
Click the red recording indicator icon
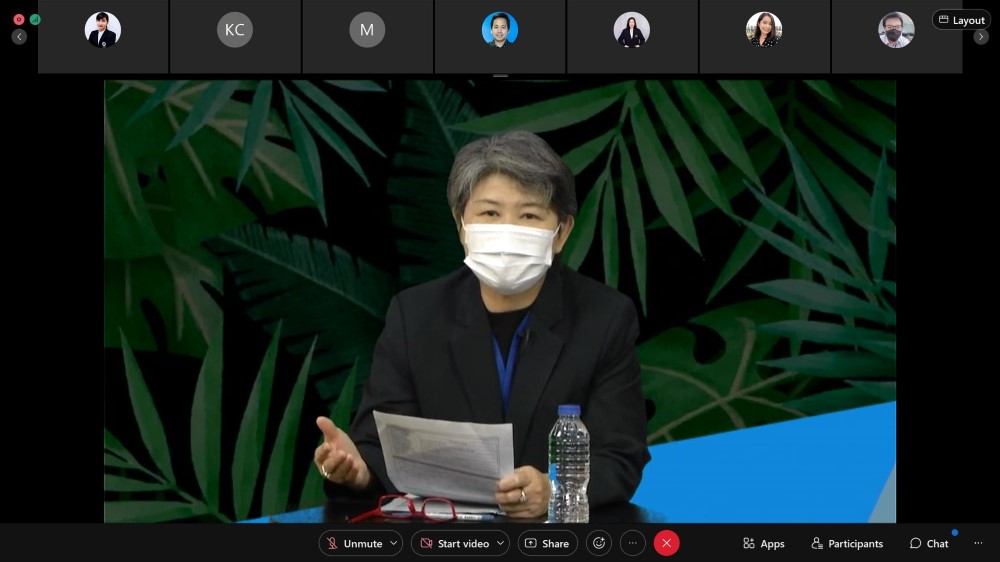[x=19, y=20]
